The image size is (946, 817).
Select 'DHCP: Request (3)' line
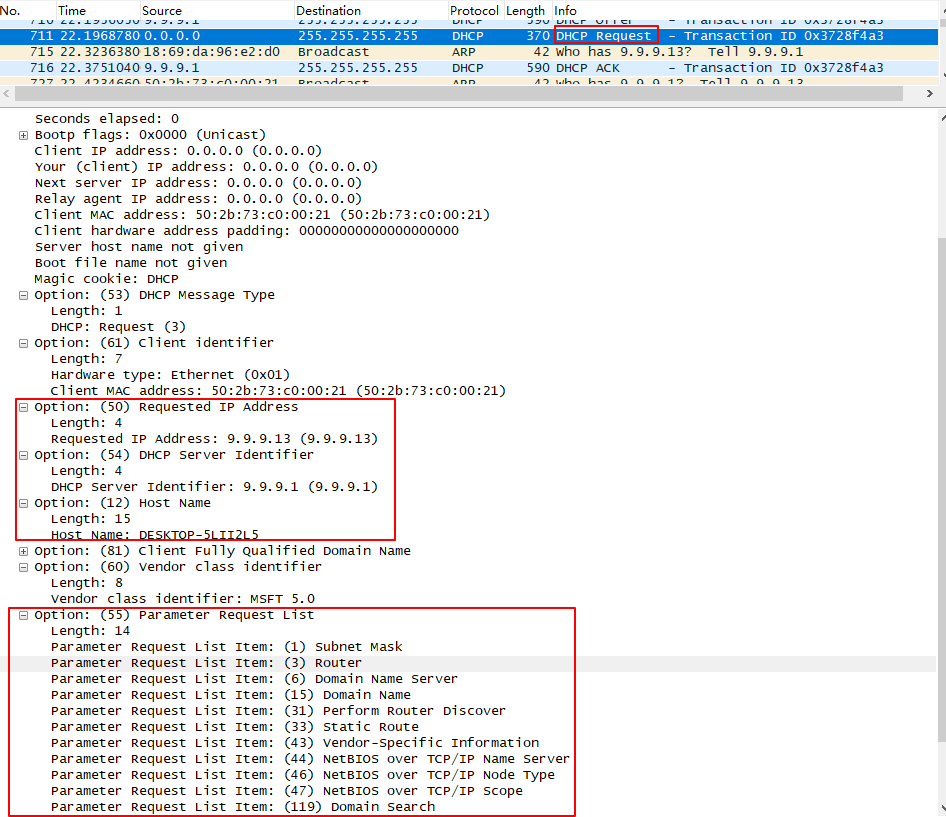(x=118, y=327)
